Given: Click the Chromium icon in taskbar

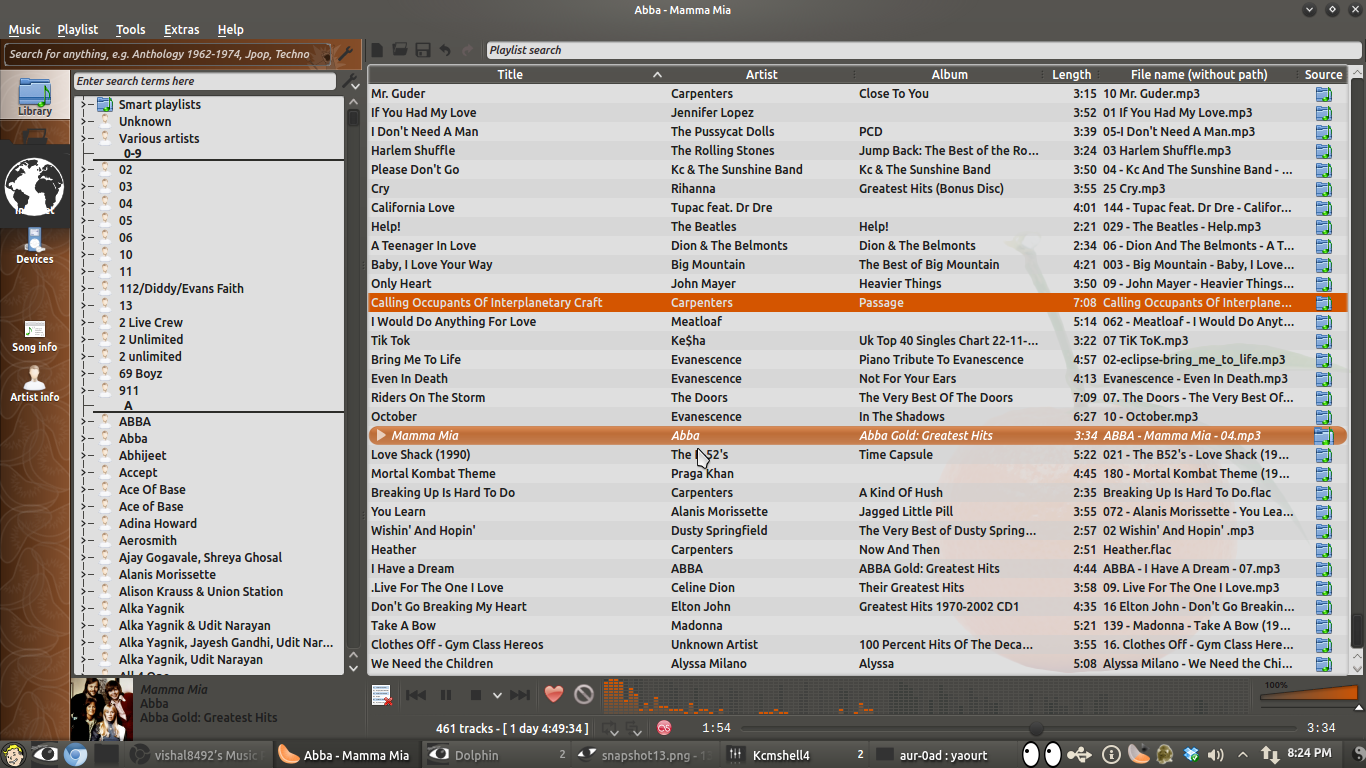Looking at the screenshot, I should tap(75, 755).
